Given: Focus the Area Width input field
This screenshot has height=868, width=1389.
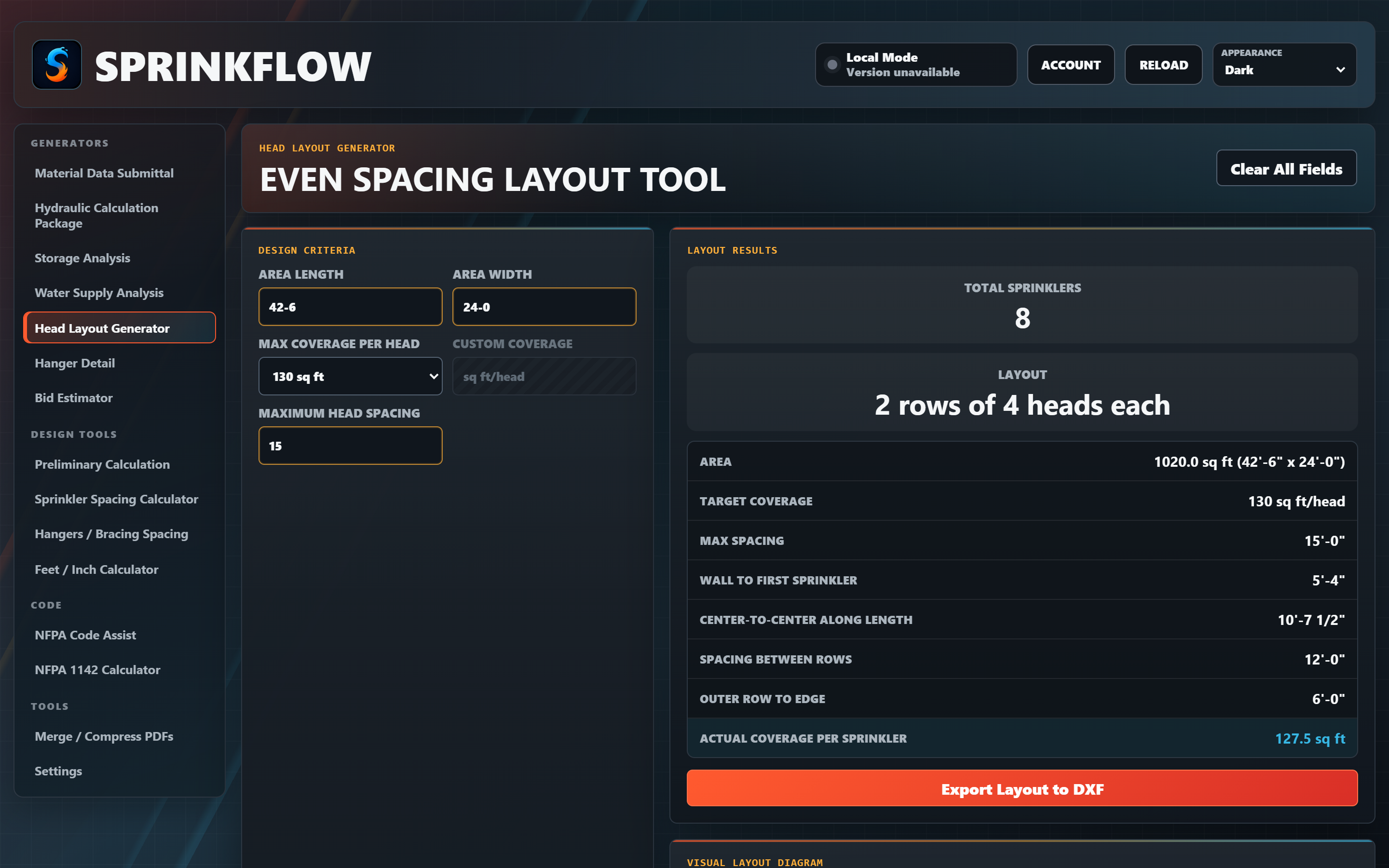Looking at the screenshot, I should pos(544,307).
